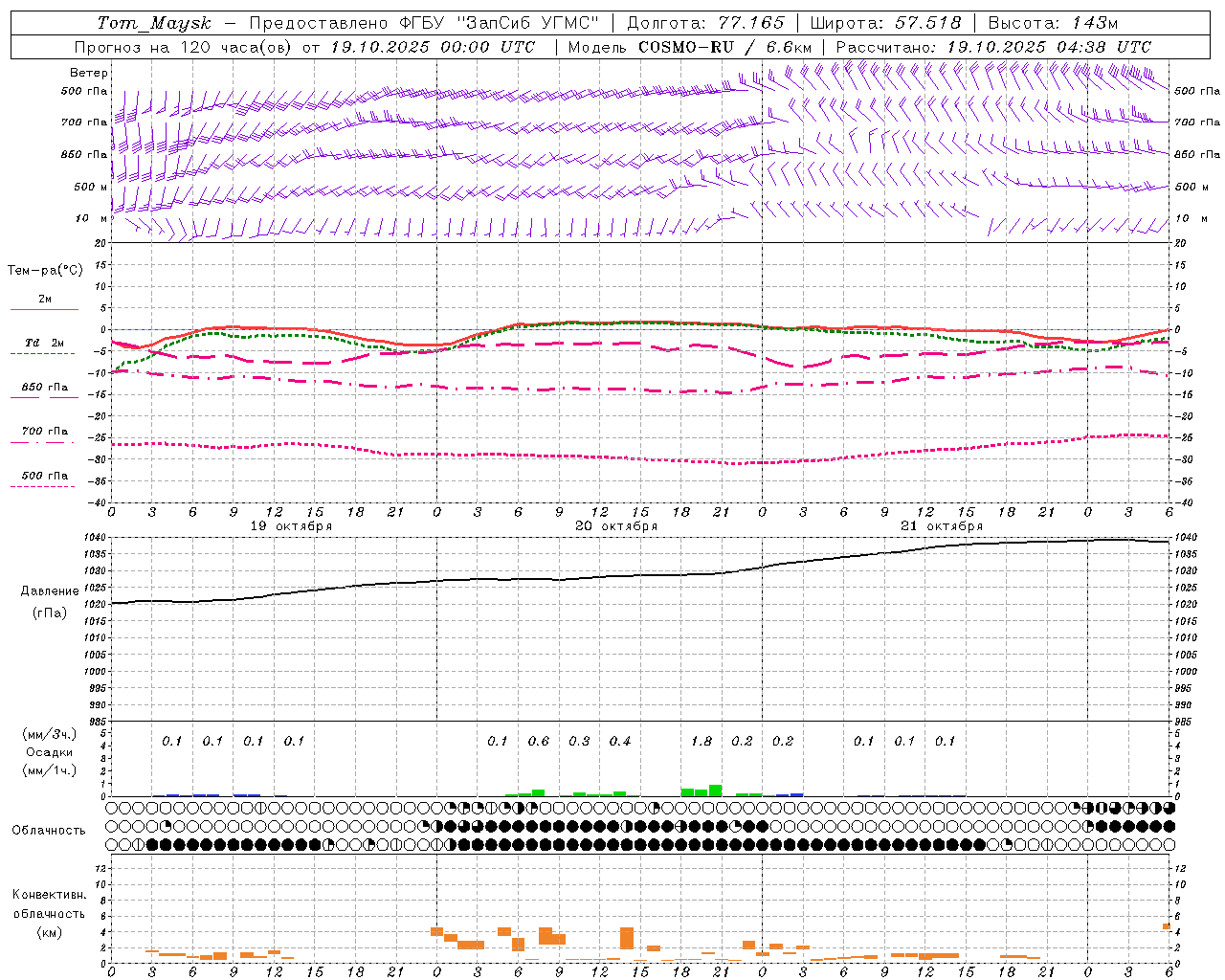Select the text 'Предоставлено ФГБУ "ЗапСиб УГМС"'

[x=424, y=23]
